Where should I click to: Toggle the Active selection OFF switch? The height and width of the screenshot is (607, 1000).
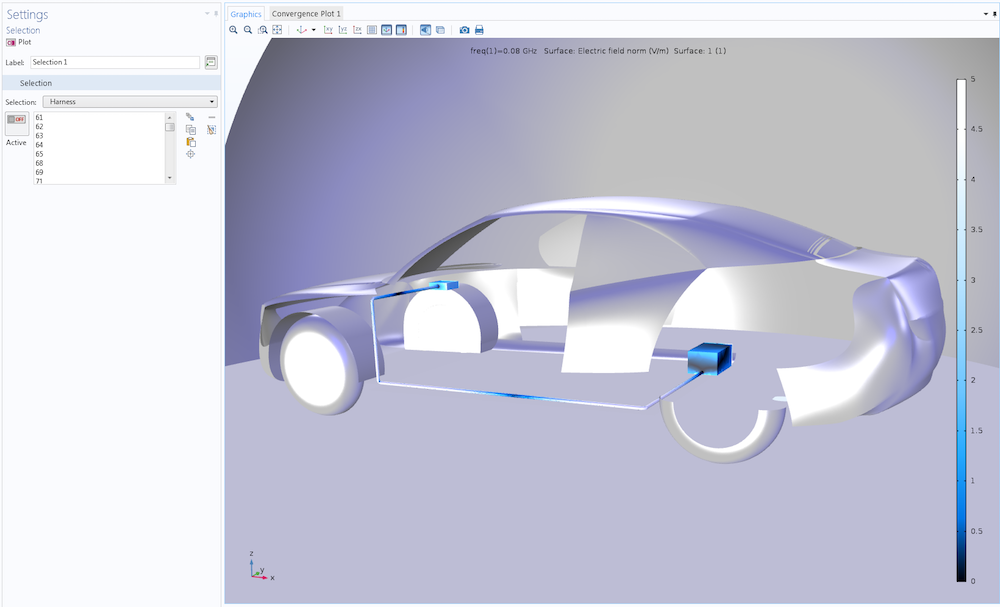click(17, 120)
